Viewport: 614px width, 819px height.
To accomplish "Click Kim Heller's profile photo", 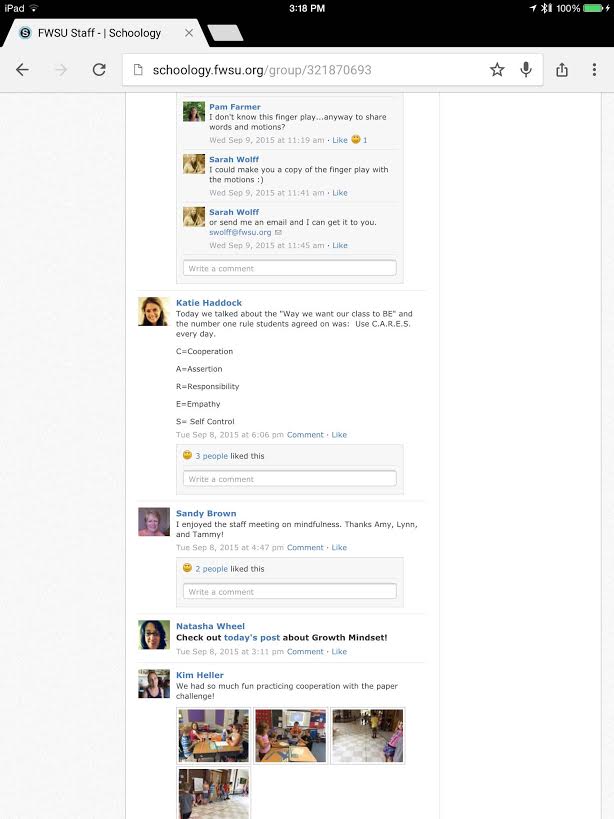I will 154,684.
